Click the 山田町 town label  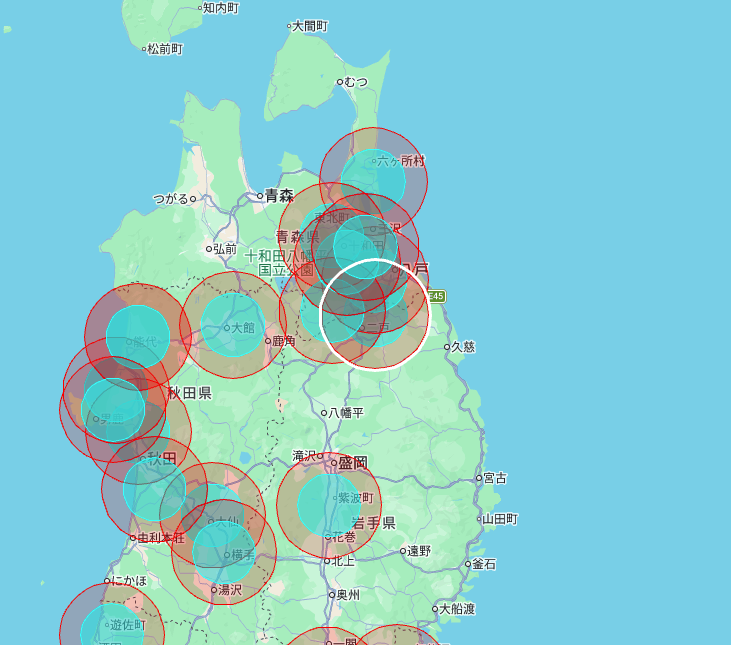500,519
